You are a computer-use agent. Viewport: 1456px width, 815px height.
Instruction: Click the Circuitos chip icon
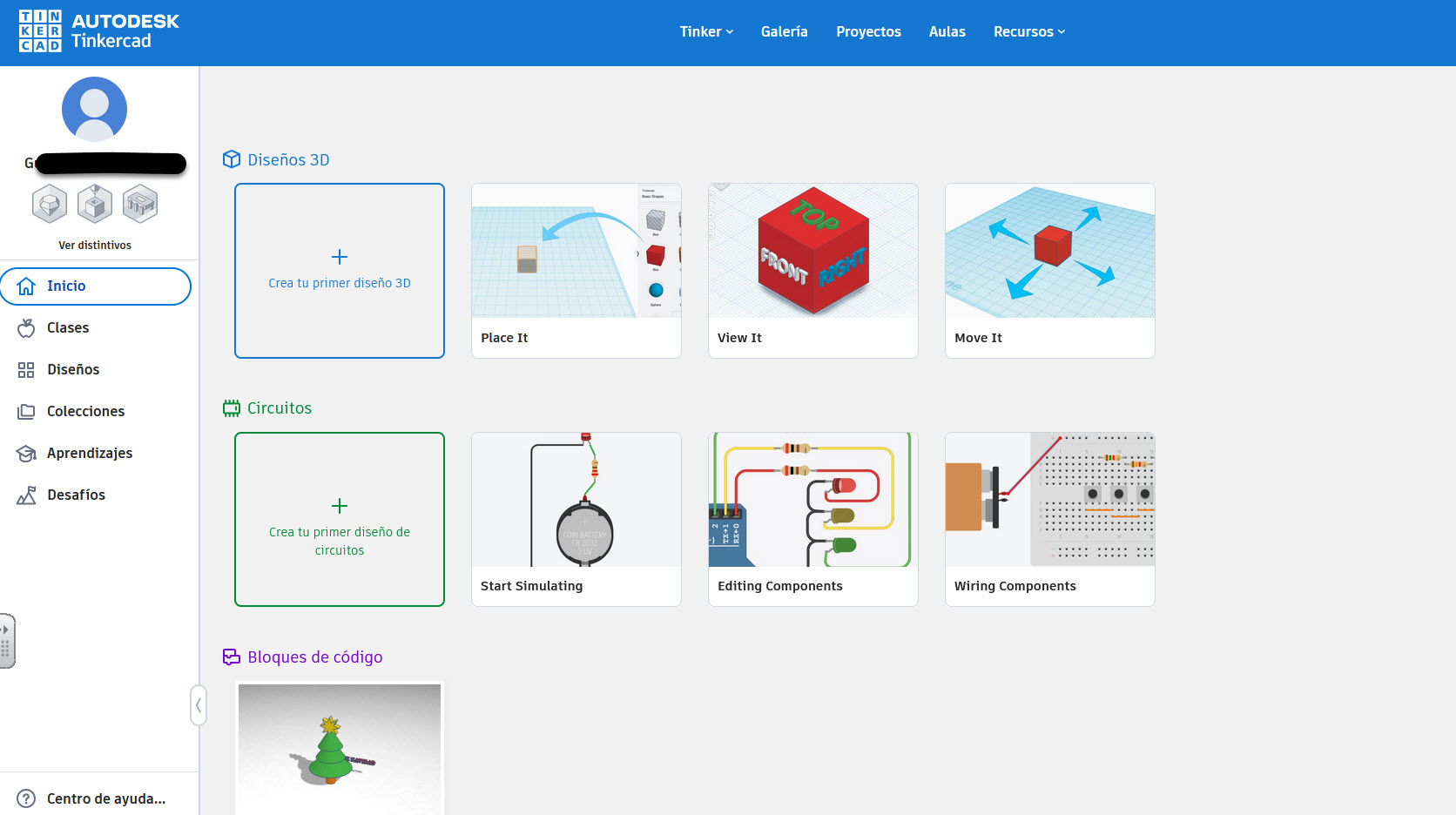click(231, 408)
